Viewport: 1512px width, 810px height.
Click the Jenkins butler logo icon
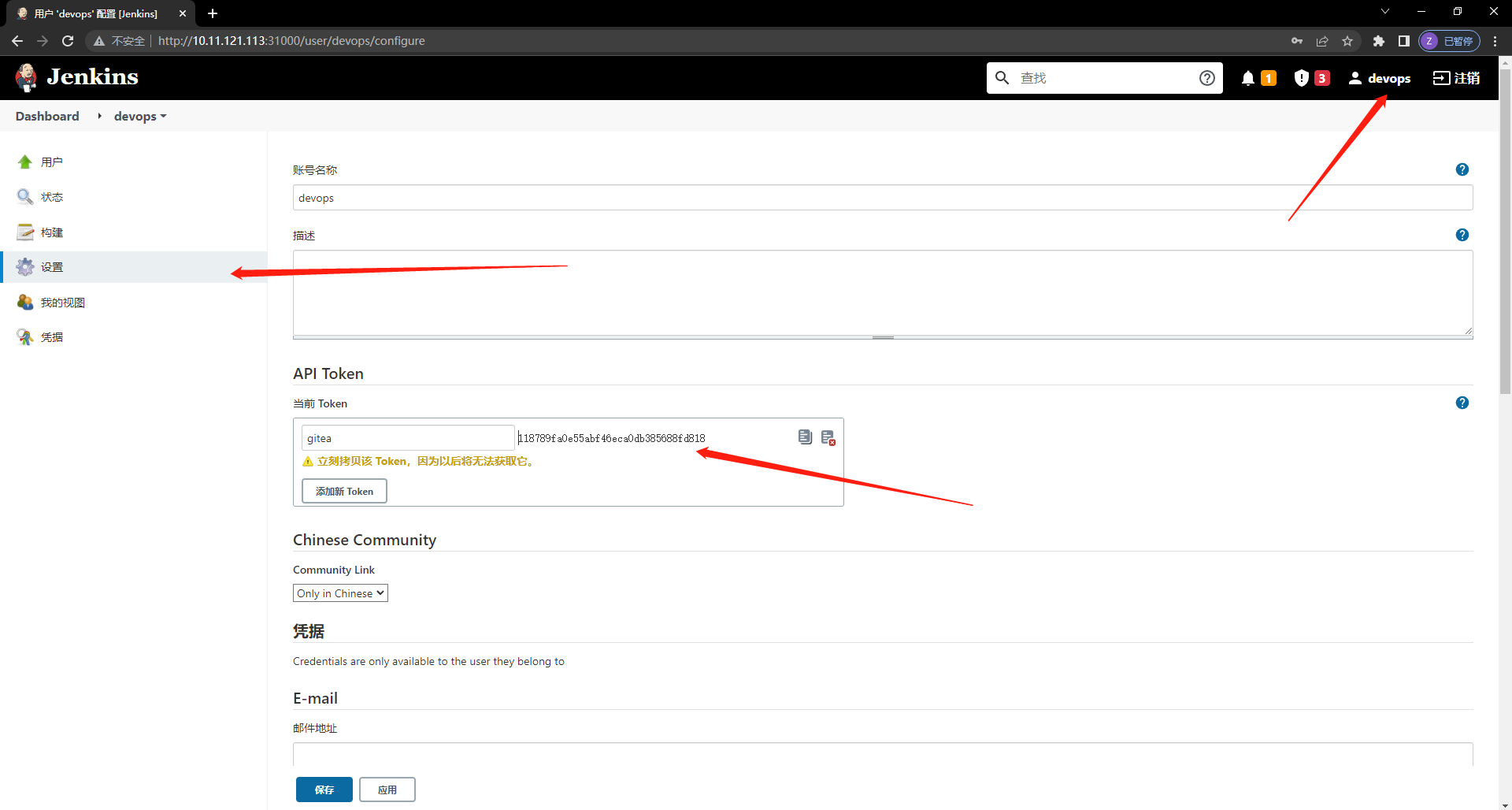26,77
